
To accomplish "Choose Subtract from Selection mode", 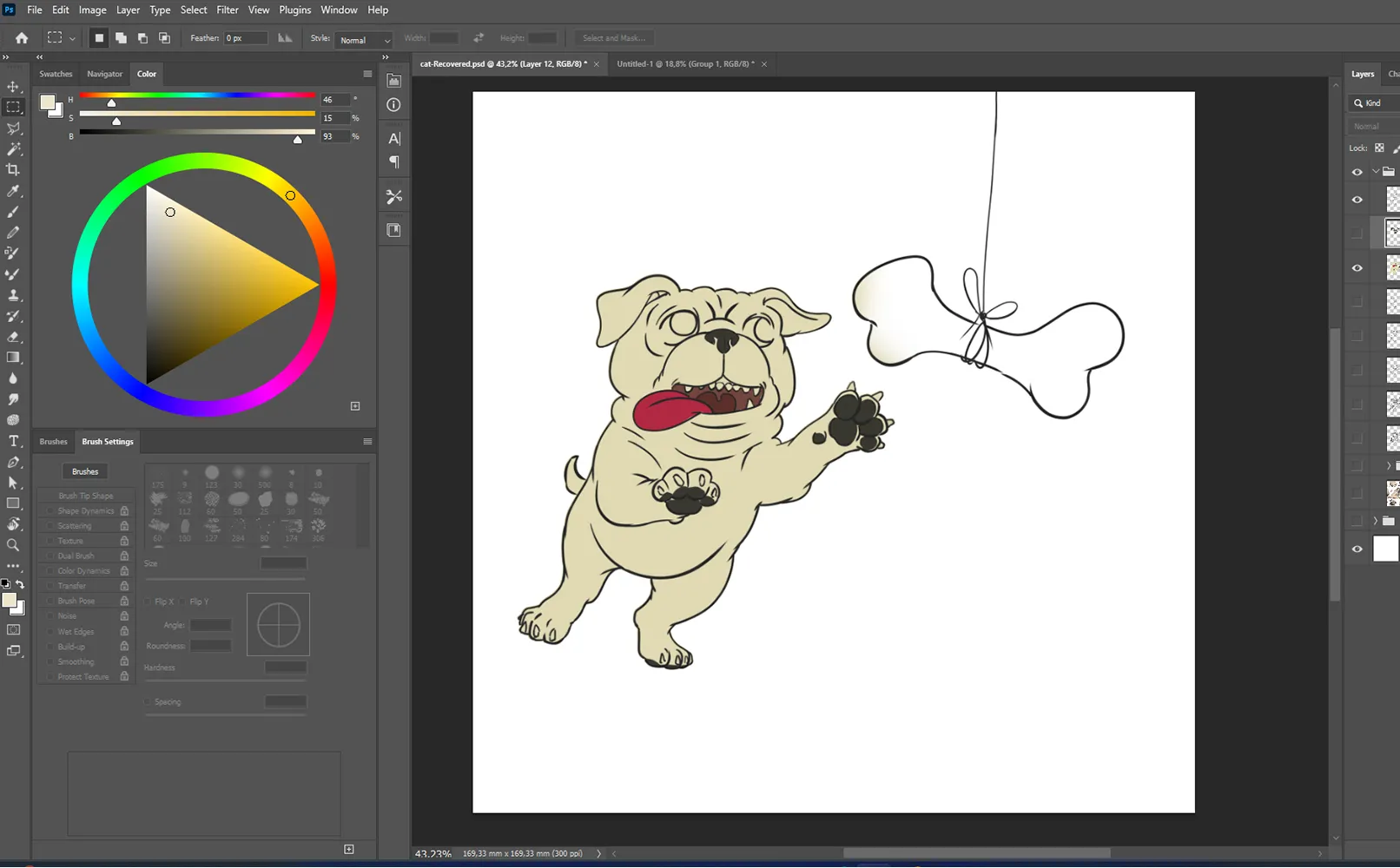I will coord(142,38).
